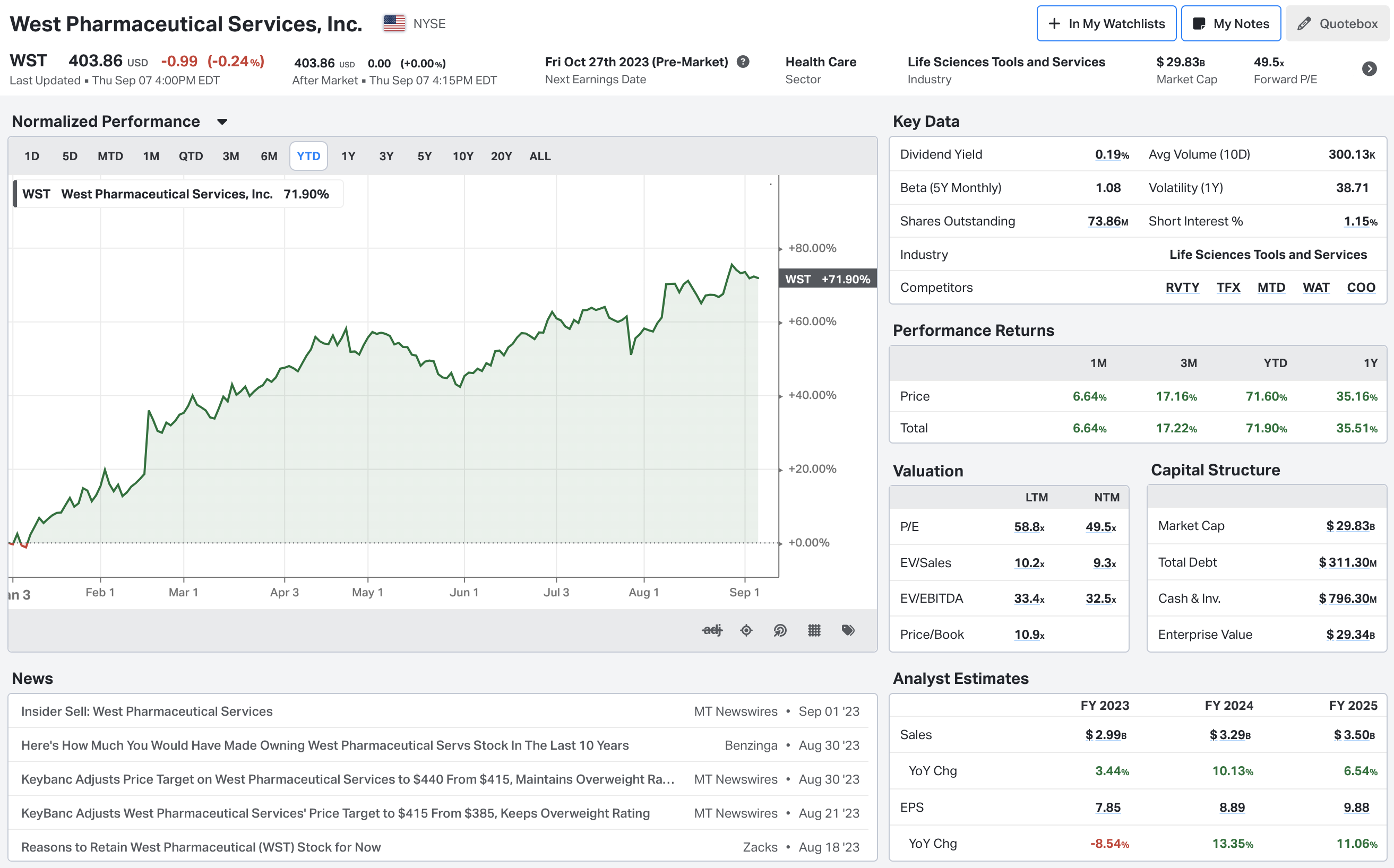Image resolution: width=1394 pixels, height=868 pixels.
Task: Click Total Debt value $311.30M
Action: click(x=1347, y=562)
